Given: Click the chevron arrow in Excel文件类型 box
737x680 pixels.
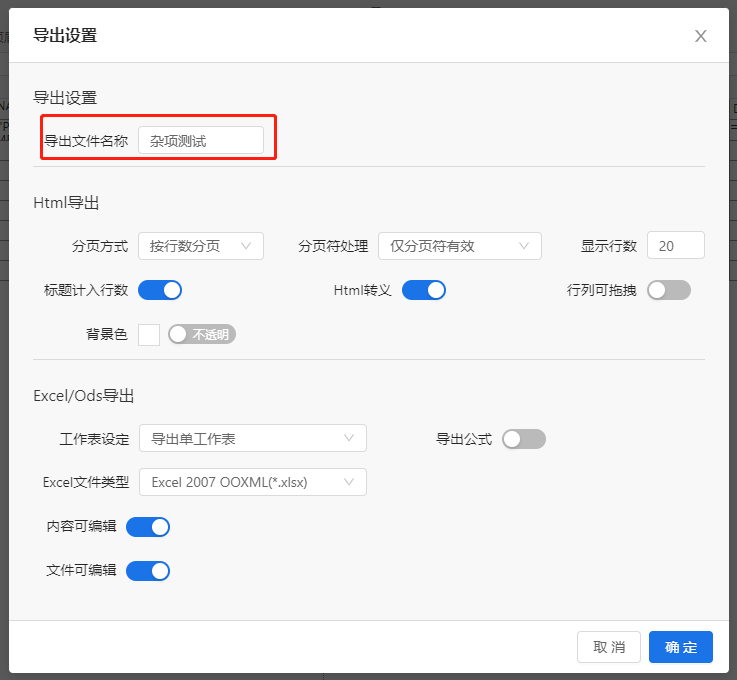Looking at the screenshot, I should [349, 482].
